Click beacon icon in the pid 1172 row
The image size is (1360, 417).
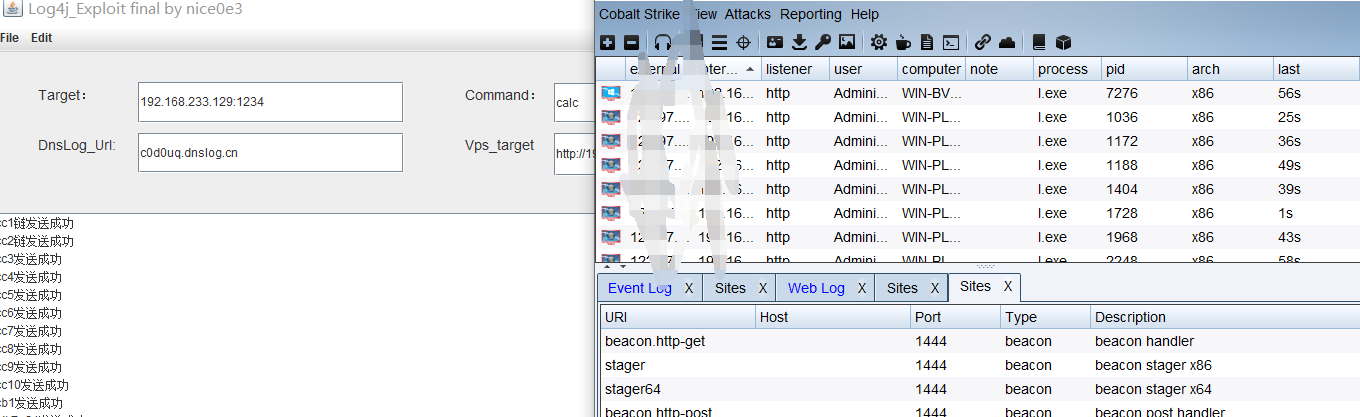[x=611, y=141]
